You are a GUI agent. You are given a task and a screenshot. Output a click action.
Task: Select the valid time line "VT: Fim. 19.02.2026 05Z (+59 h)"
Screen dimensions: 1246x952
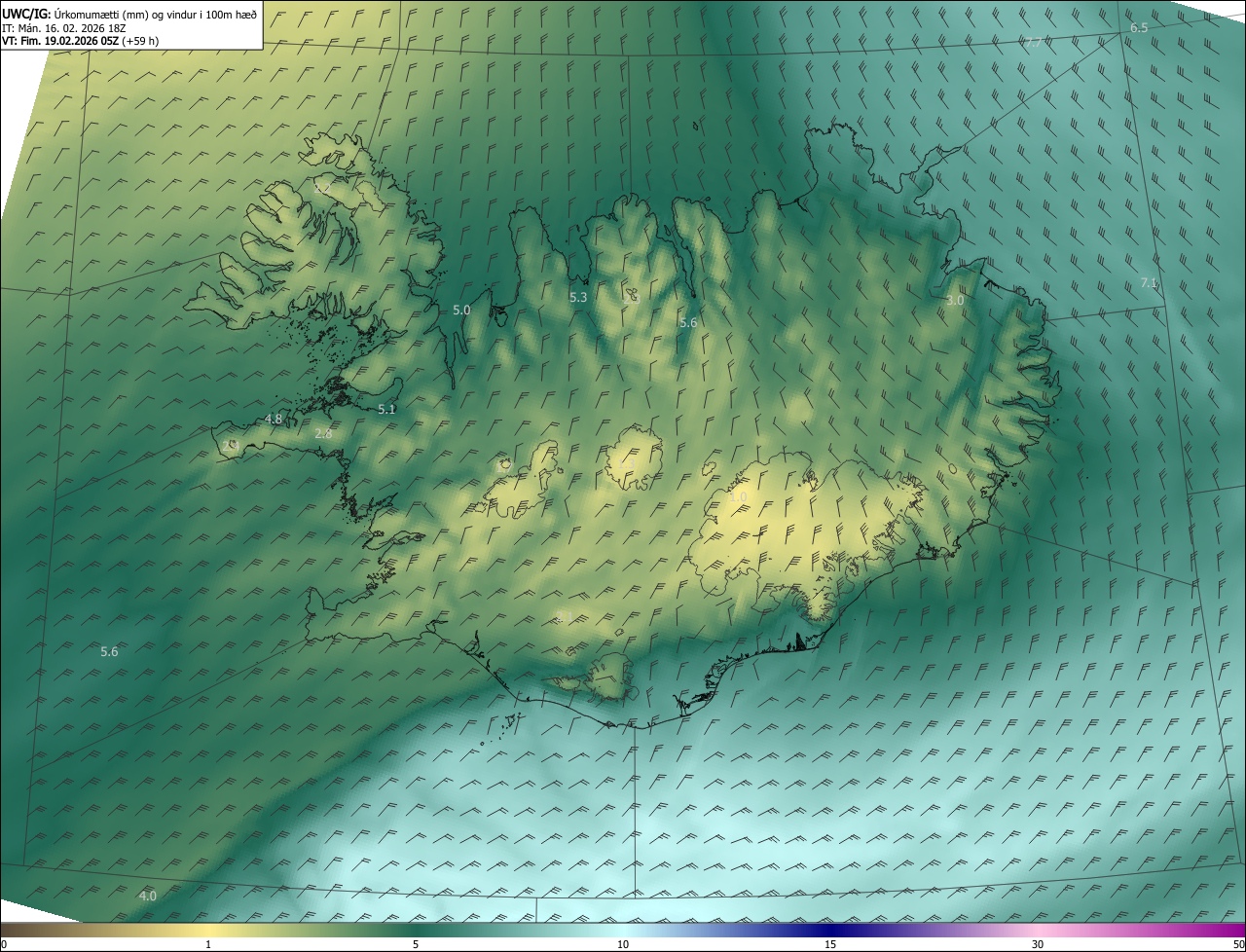tap(81, 41)
